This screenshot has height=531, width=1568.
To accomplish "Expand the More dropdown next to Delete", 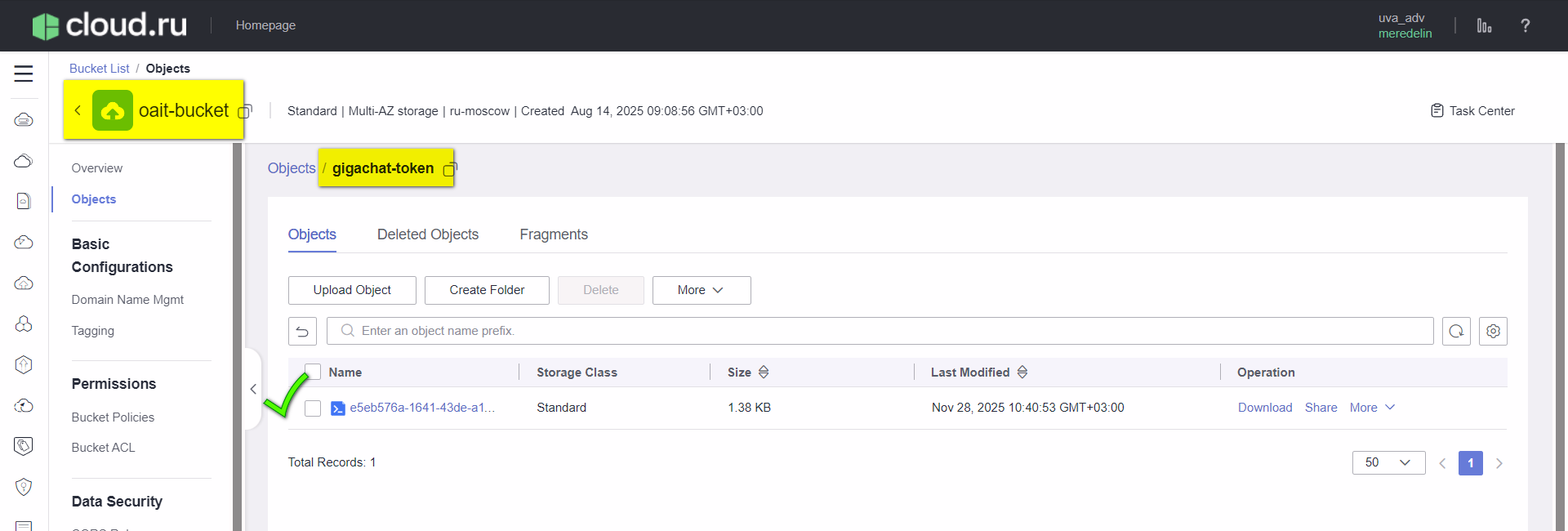I will tap(701, 290).
